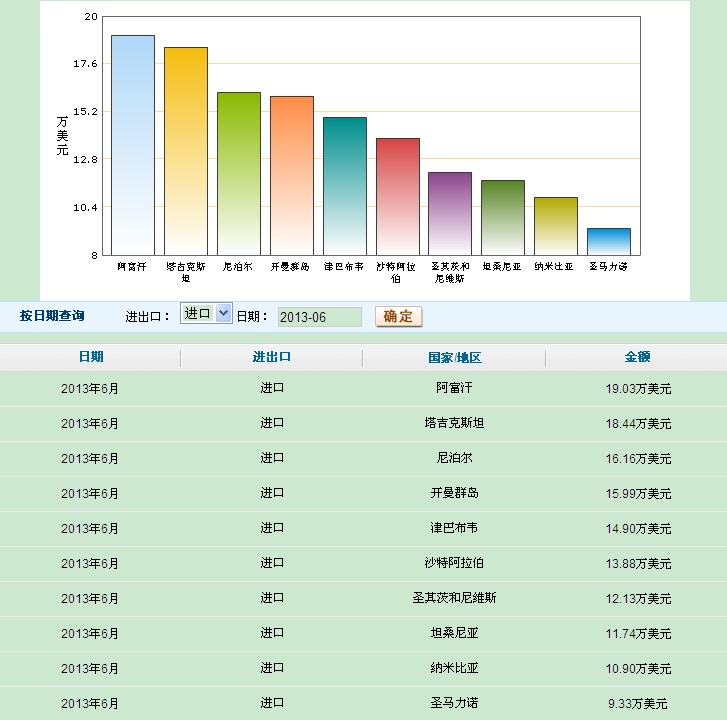Click the purple 圣基茨和尼维斯 chart bar
727x720 pixels.
click(x=450, y=213)
